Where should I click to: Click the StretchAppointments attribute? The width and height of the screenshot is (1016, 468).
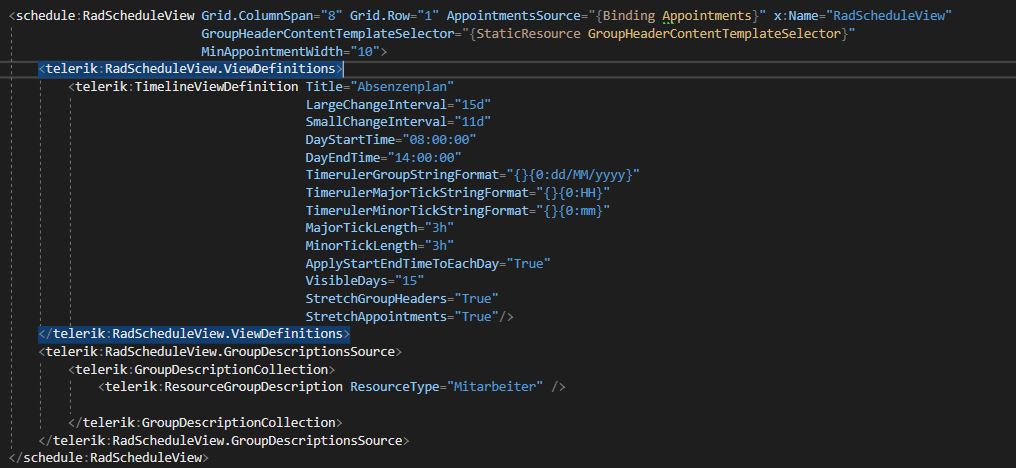tap(376, 317)
